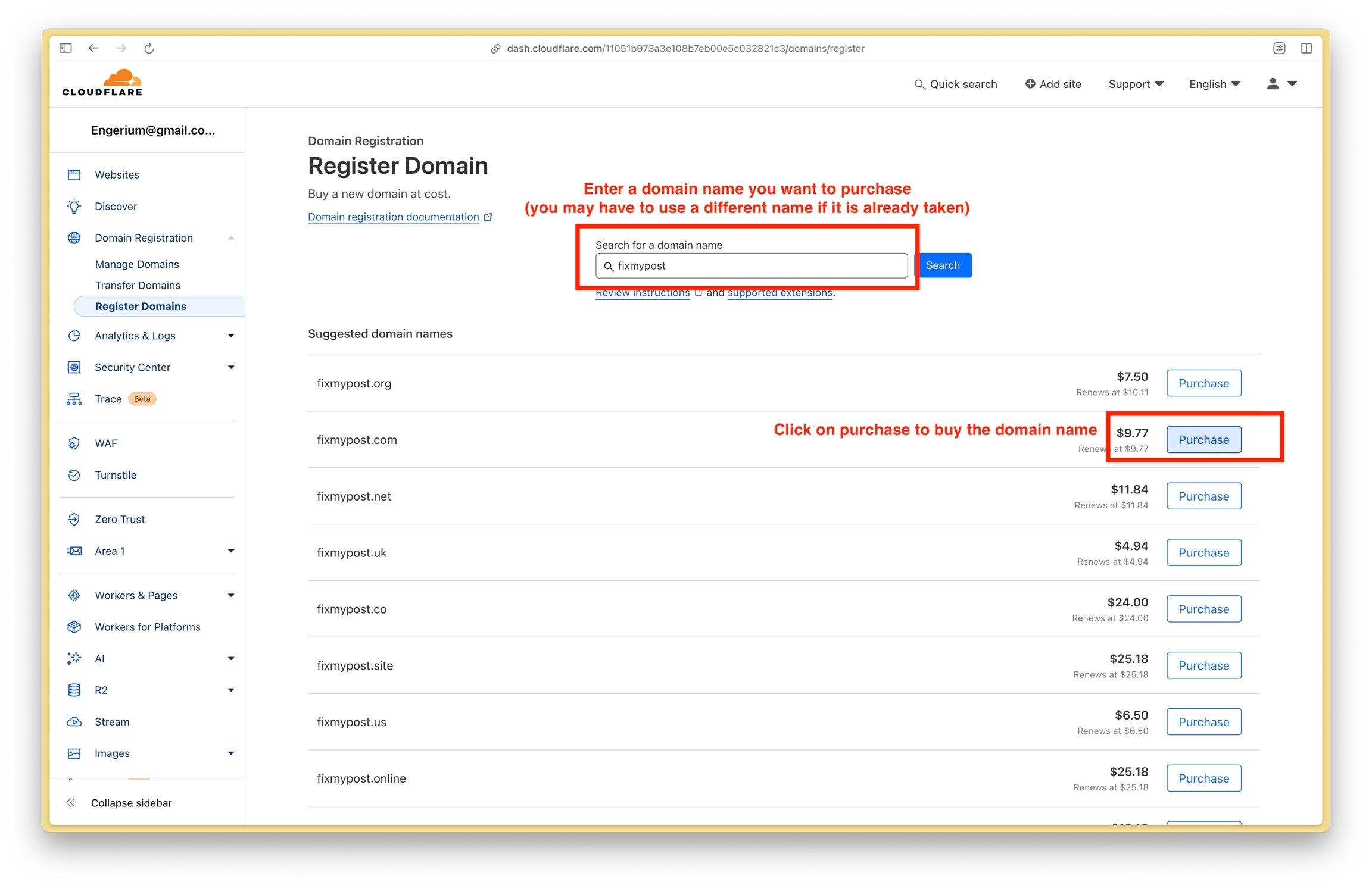Screen dimensions: 1372x888
Task: Purchase fixmypost.us
Action: tap(1203, 722)
